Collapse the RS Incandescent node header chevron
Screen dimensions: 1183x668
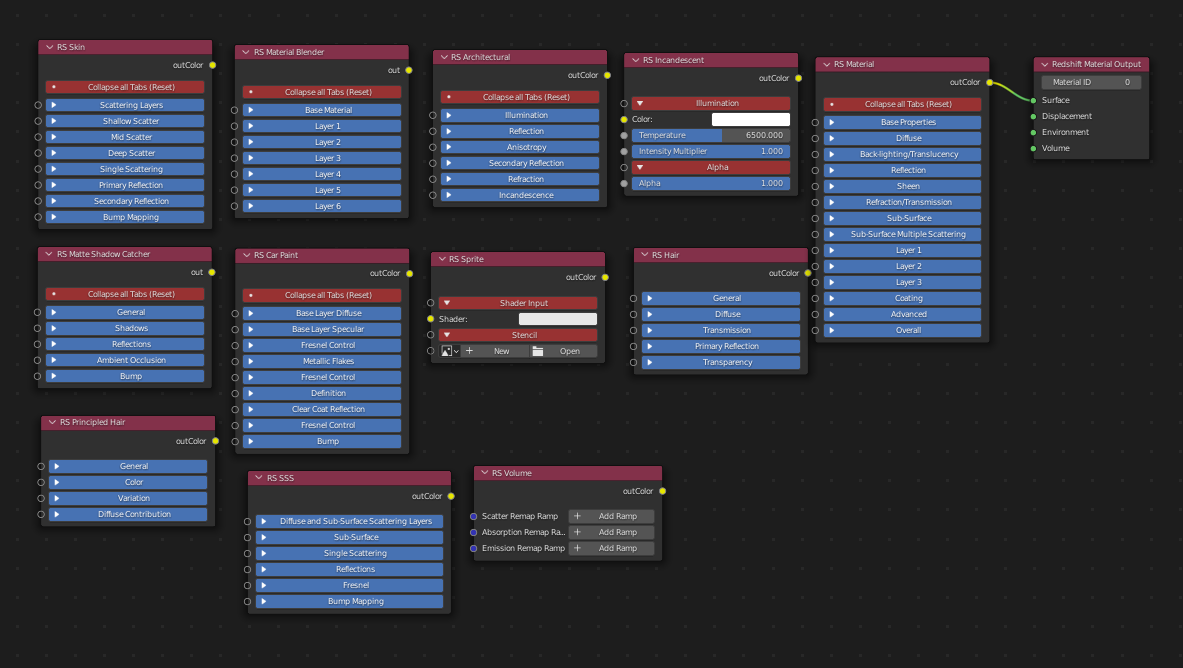[x=635, y=60]
